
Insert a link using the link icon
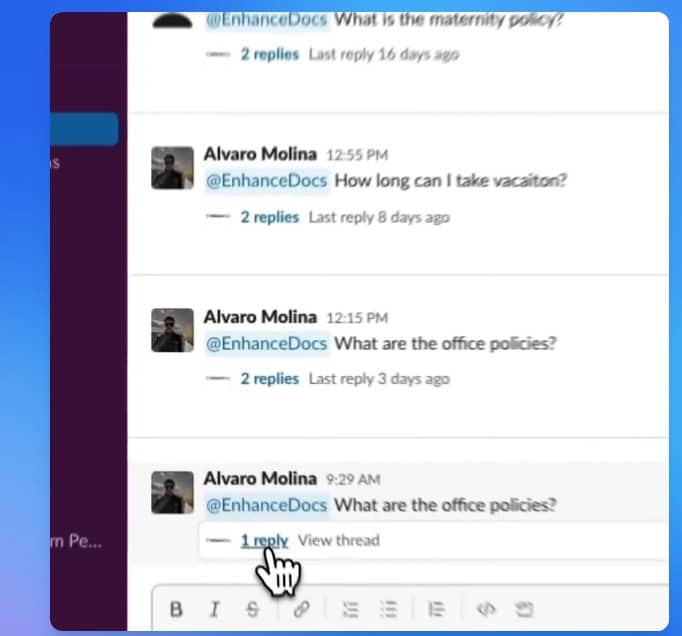pyautogui.click(x=301, y=609)
